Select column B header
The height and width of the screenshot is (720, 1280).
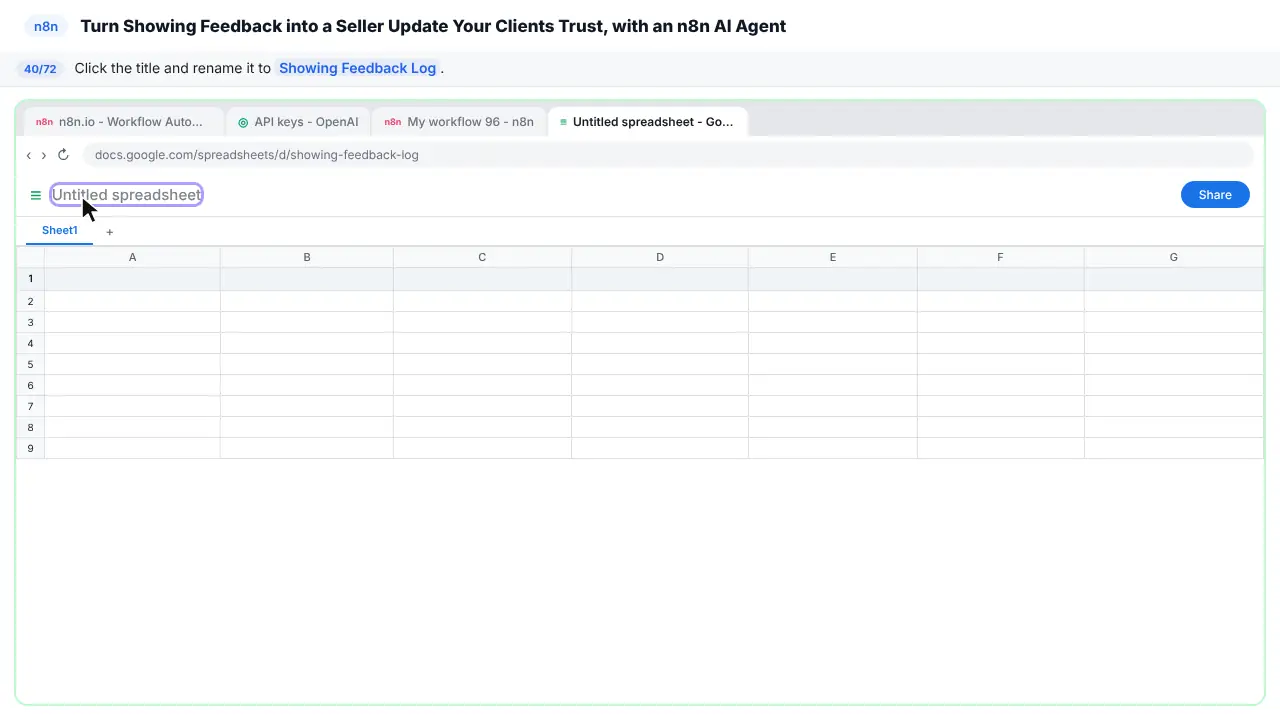click(307, 257)
